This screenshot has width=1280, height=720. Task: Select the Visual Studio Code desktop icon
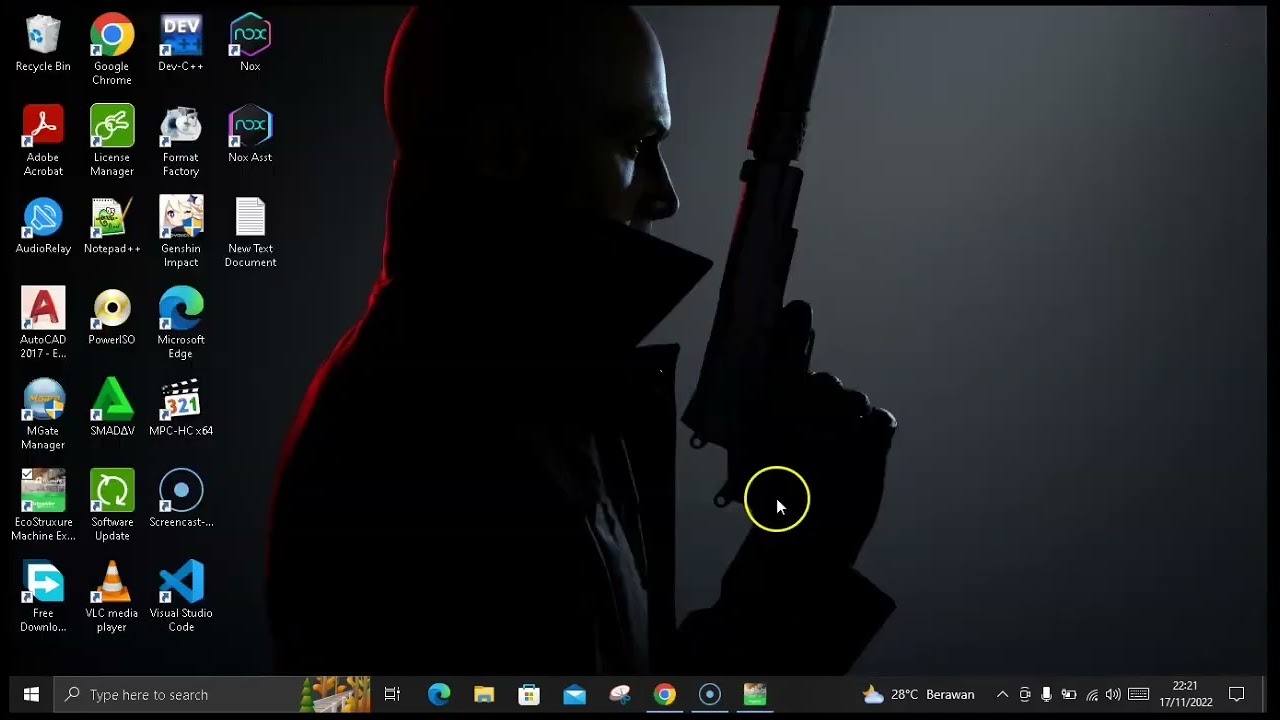pos(181,596)
